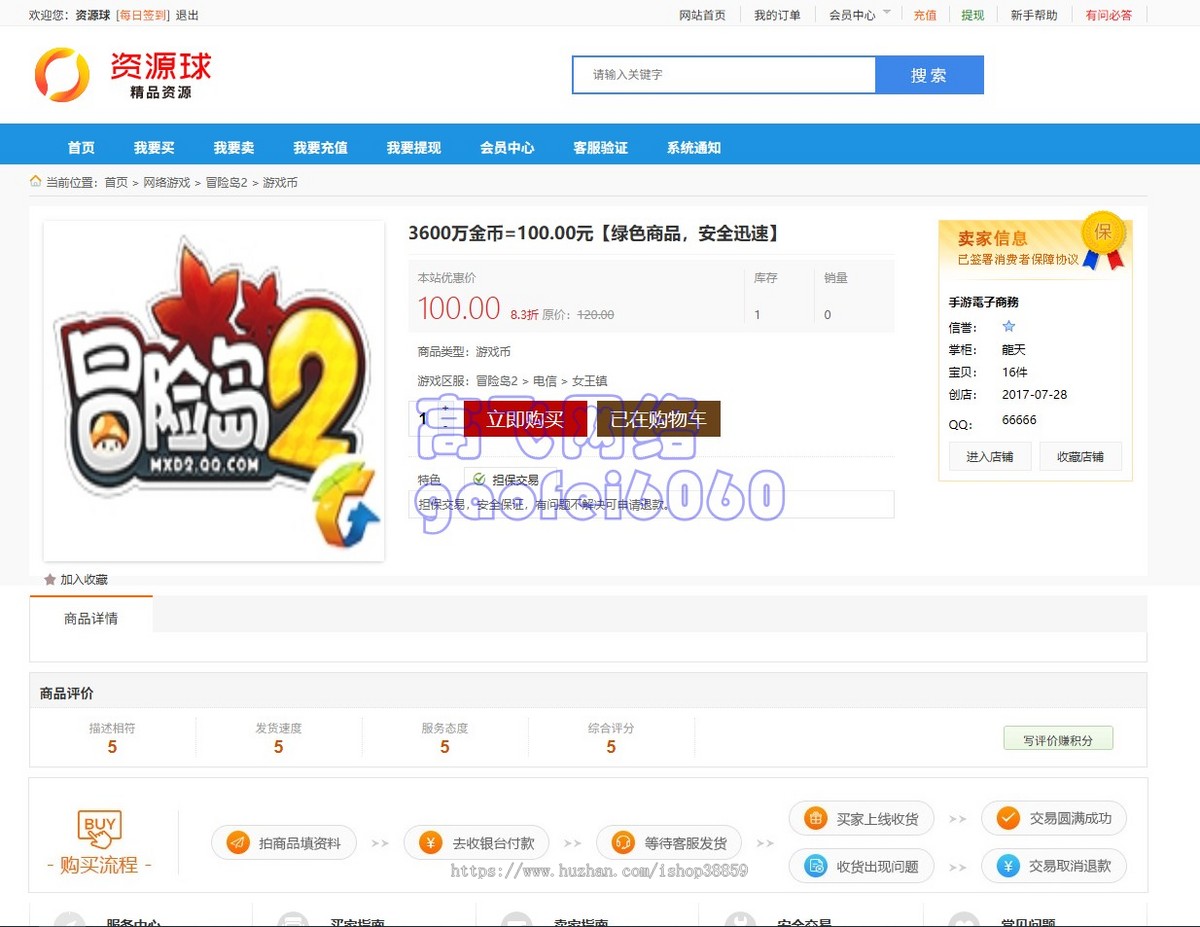Open 我要充值 in the navigation bar
The width and height of the screenshot is (1200, 927).
coord(320,147)
